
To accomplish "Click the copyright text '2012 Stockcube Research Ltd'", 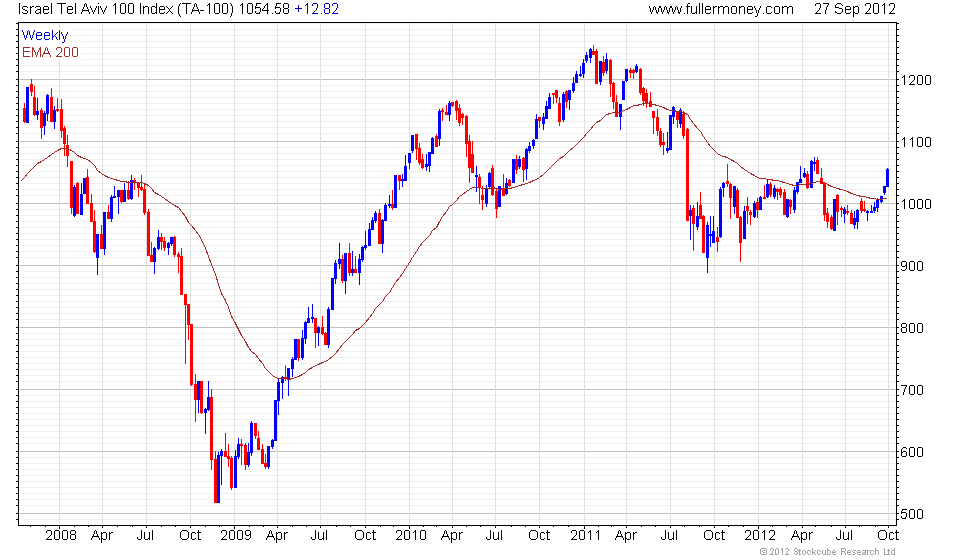I will (x=832, y=552).
